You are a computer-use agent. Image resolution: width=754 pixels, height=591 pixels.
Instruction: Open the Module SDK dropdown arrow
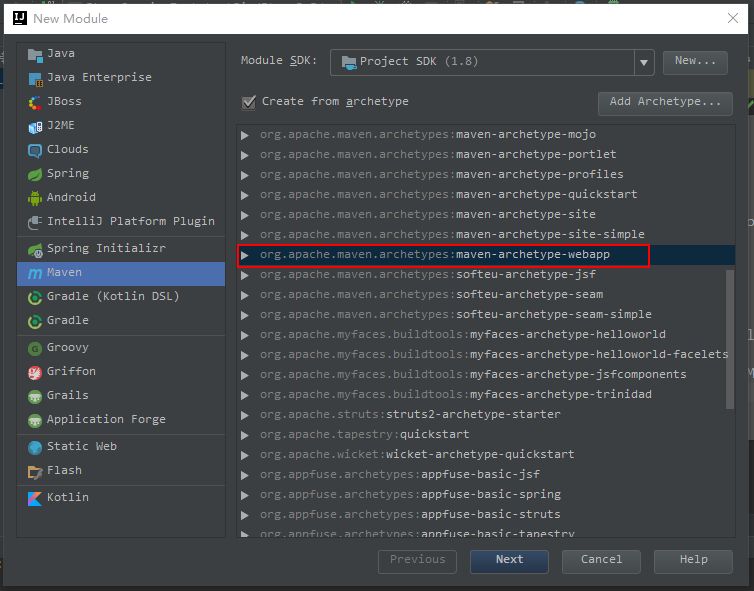[644, 63]
